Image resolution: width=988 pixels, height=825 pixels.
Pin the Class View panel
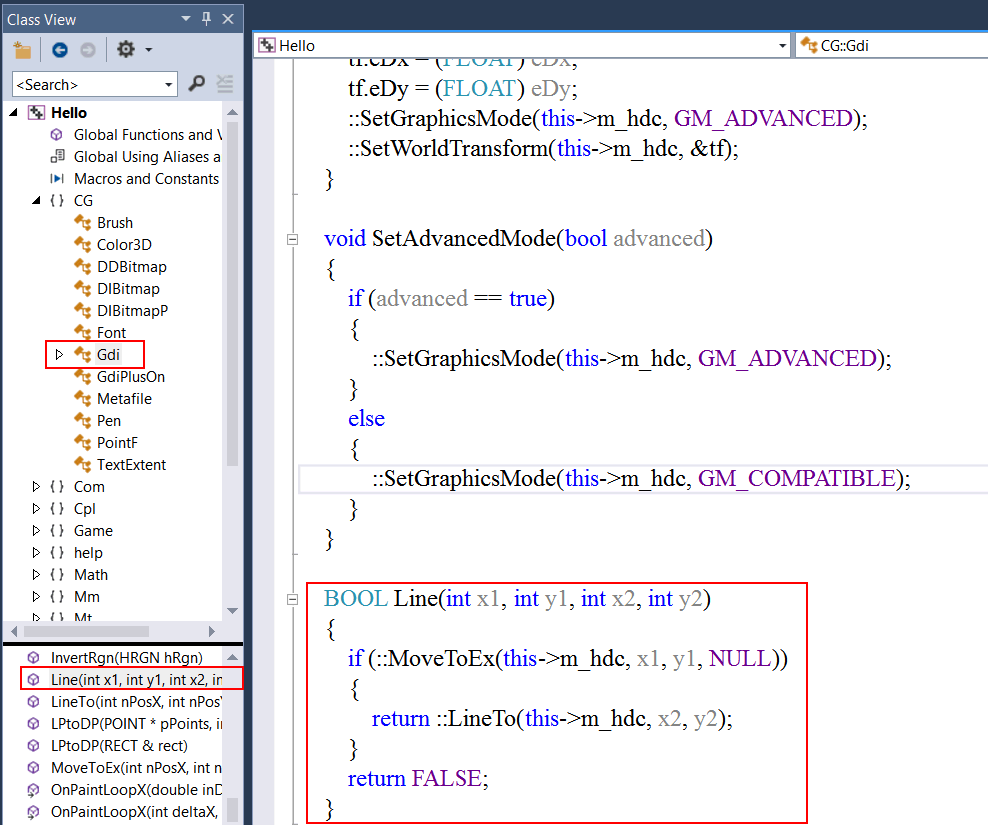206,19
